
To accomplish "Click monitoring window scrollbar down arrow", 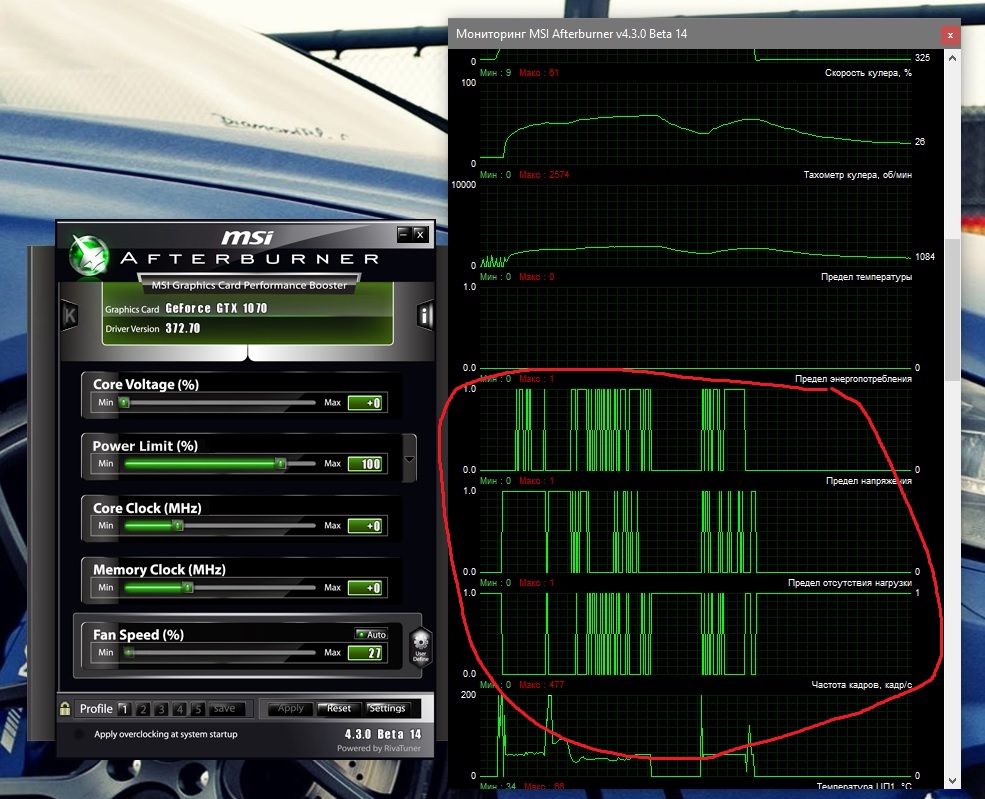I will click(x=952, y=781).
